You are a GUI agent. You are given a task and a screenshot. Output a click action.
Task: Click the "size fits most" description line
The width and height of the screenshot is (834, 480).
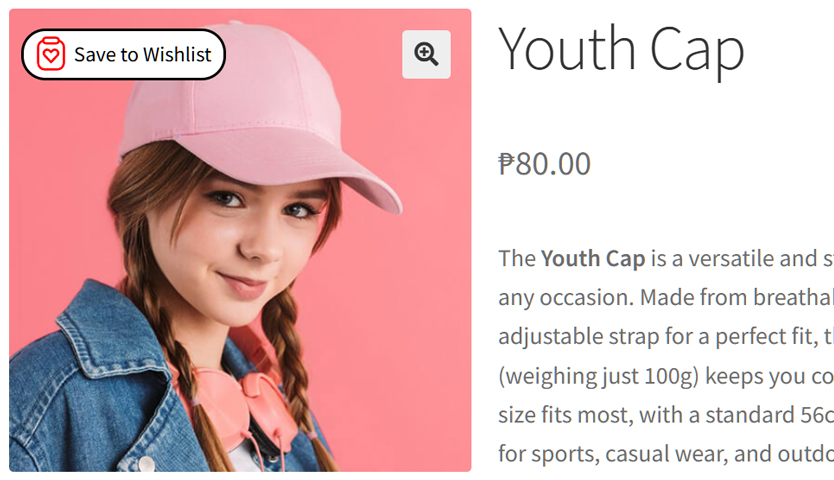pos(665,414)
